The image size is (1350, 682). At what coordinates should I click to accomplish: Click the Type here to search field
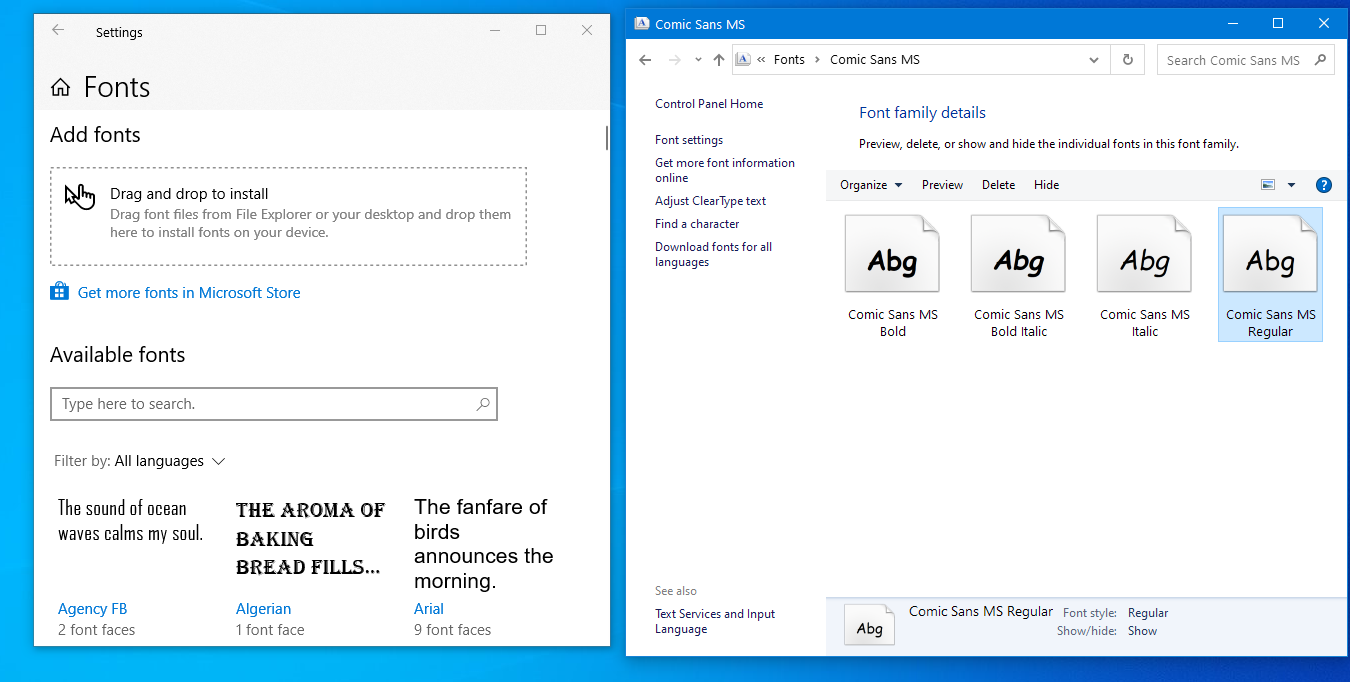273,404
